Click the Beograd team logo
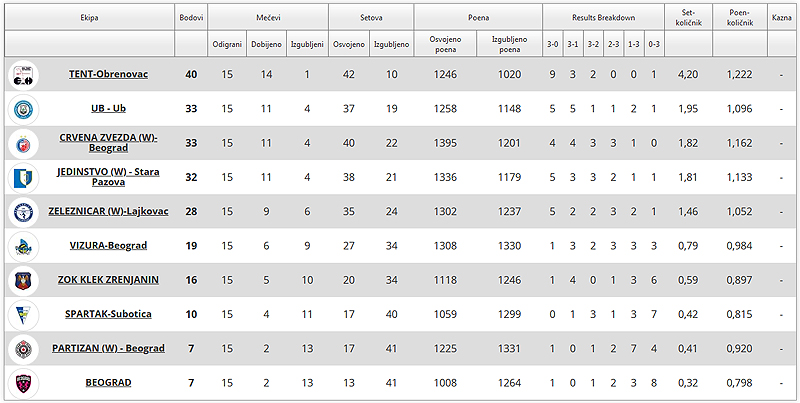This screenshot has width=800, height=403. 23,383
